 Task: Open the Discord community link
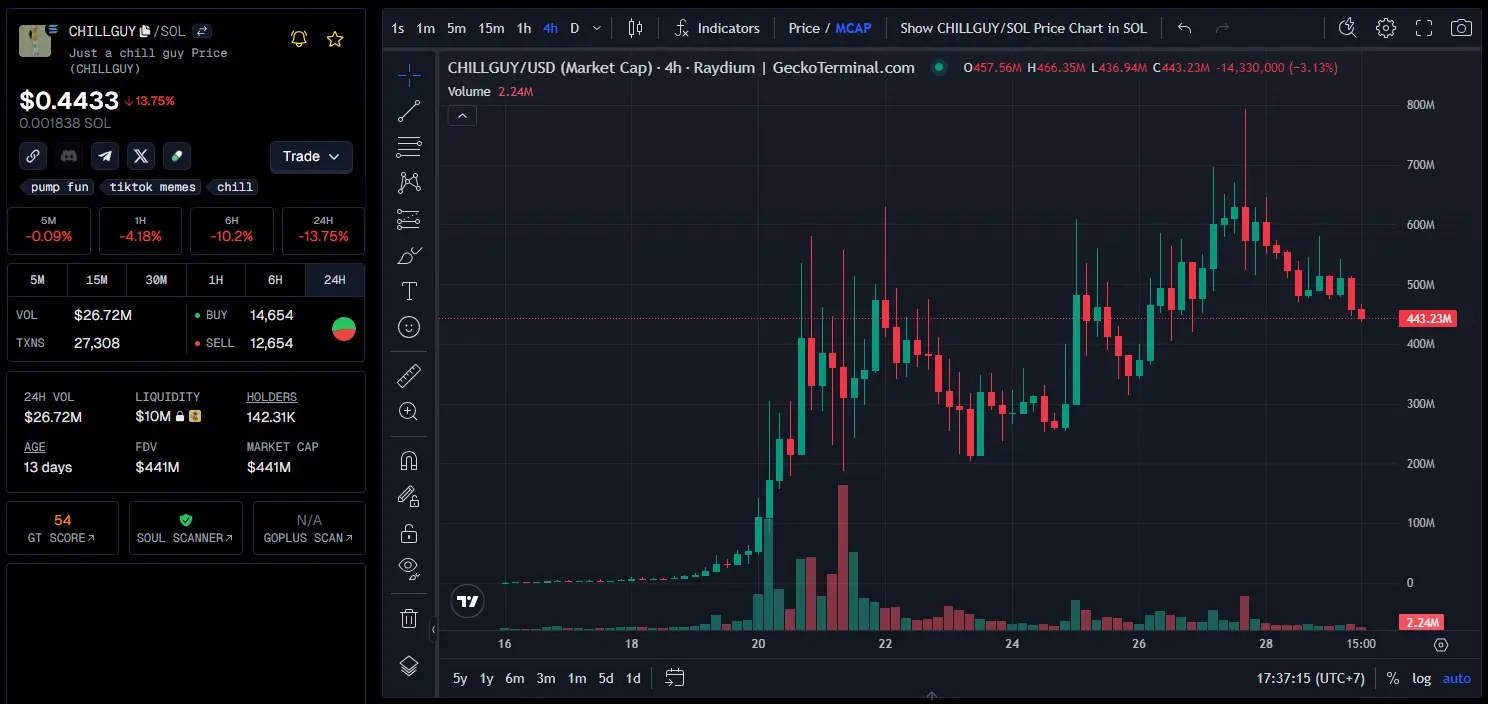69,156
